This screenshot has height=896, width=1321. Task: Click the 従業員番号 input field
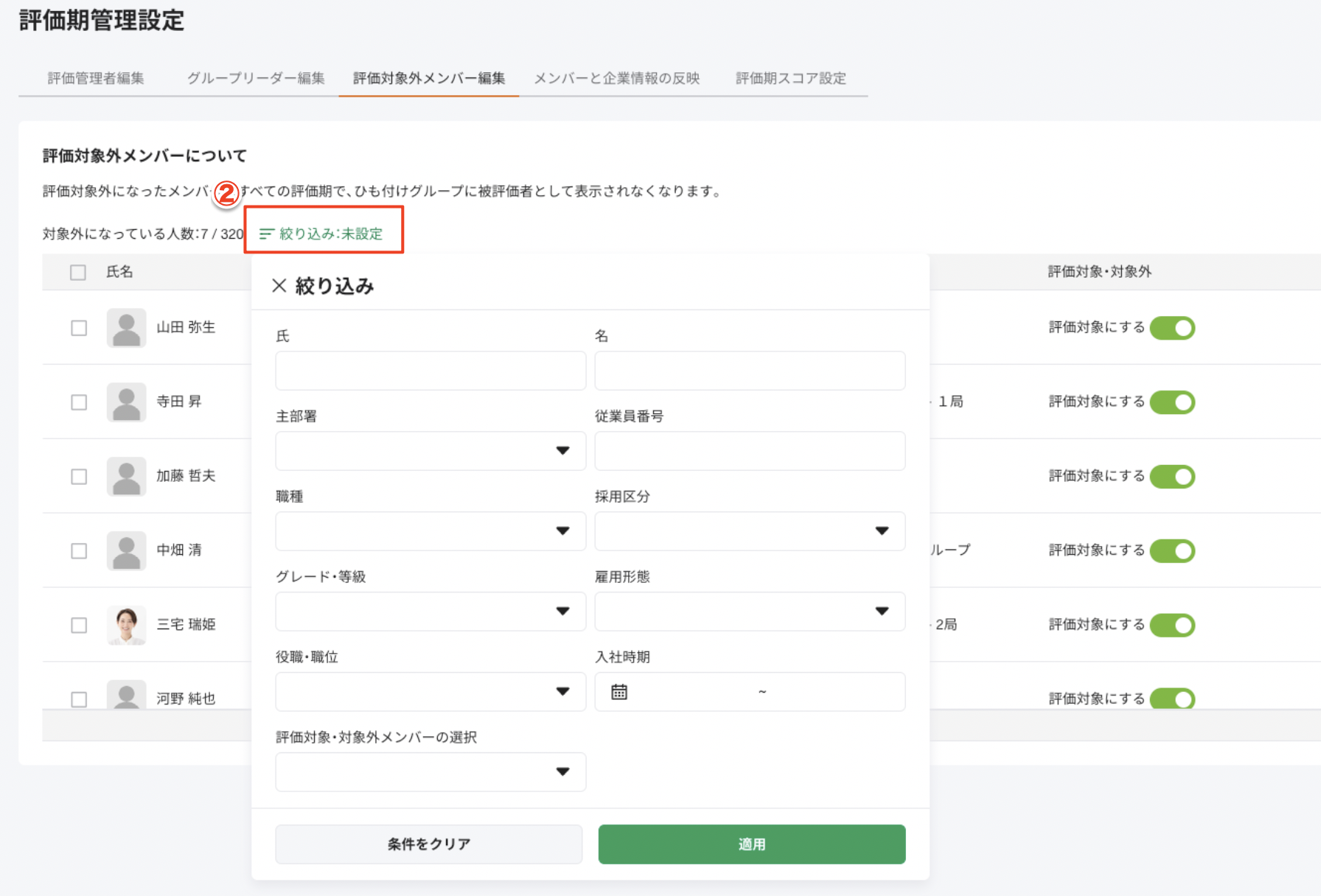pos(750,451)
